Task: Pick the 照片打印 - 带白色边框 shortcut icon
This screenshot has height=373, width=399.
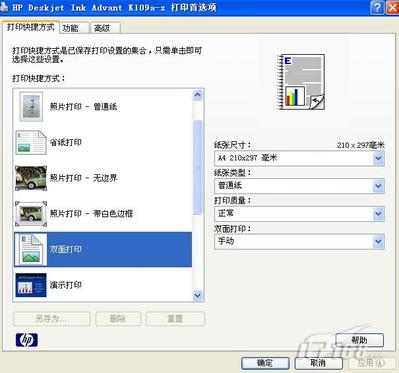Action: click(31, 214)
